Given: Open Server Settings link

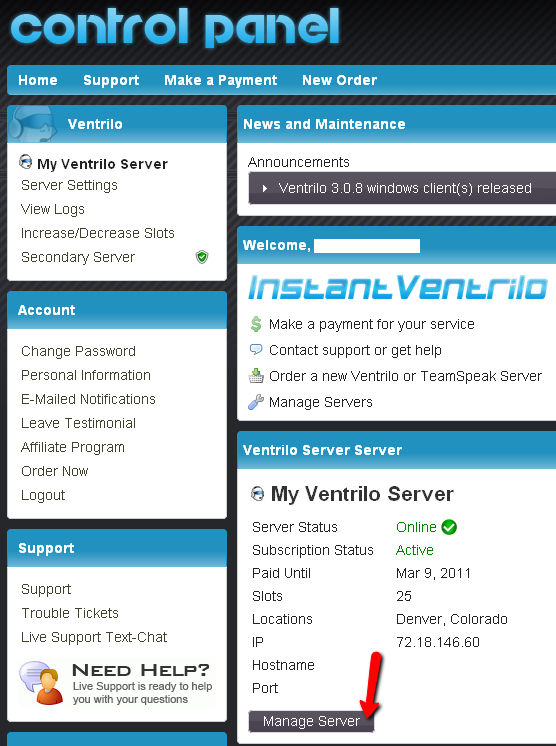Looking at the screenshot, I should point(69,185).
